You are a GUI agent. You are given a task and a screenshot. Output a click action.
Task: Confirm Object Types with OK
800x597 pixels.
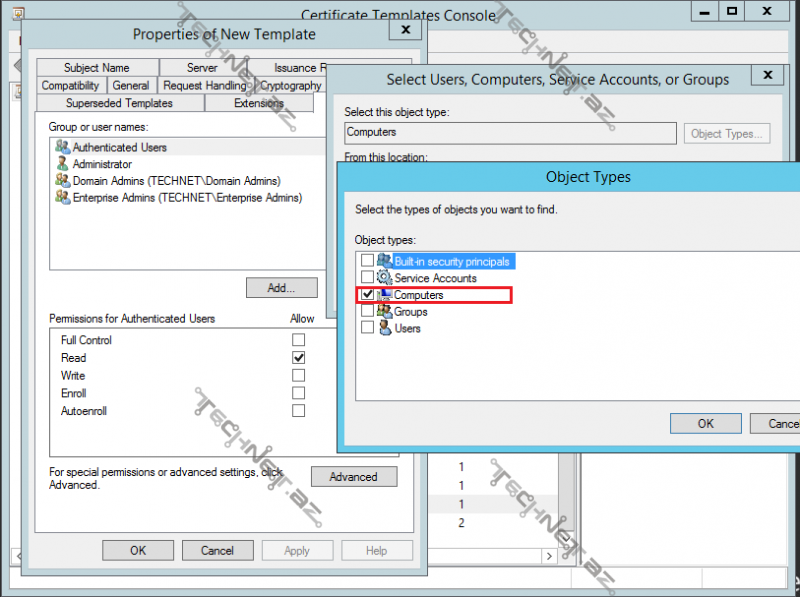coord(705,423)
